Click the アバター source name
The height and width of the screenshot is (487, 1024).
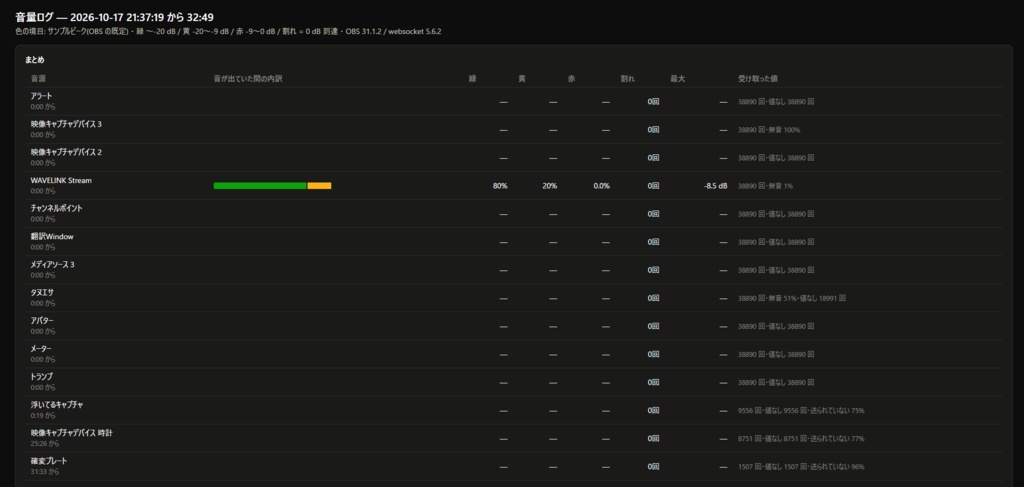click(x=42, y=321)
